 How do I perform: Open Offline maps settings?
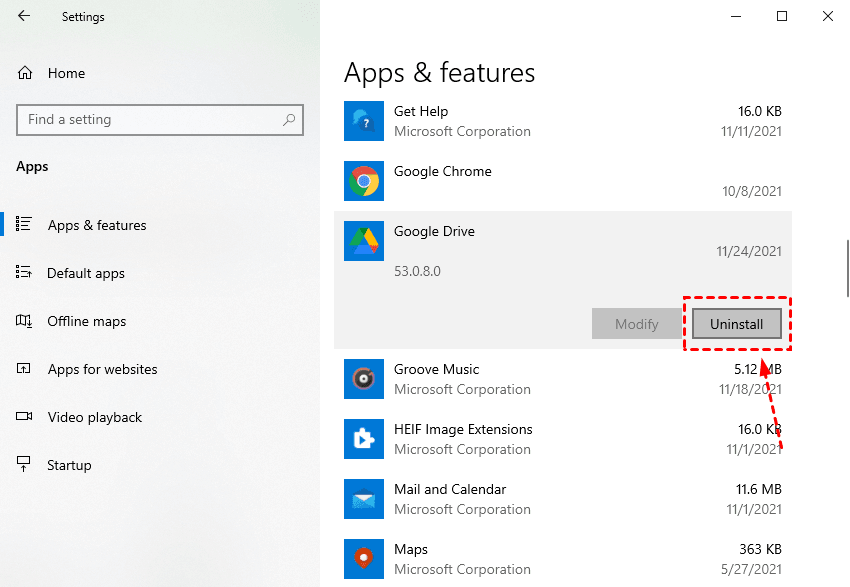coord(87,321)
